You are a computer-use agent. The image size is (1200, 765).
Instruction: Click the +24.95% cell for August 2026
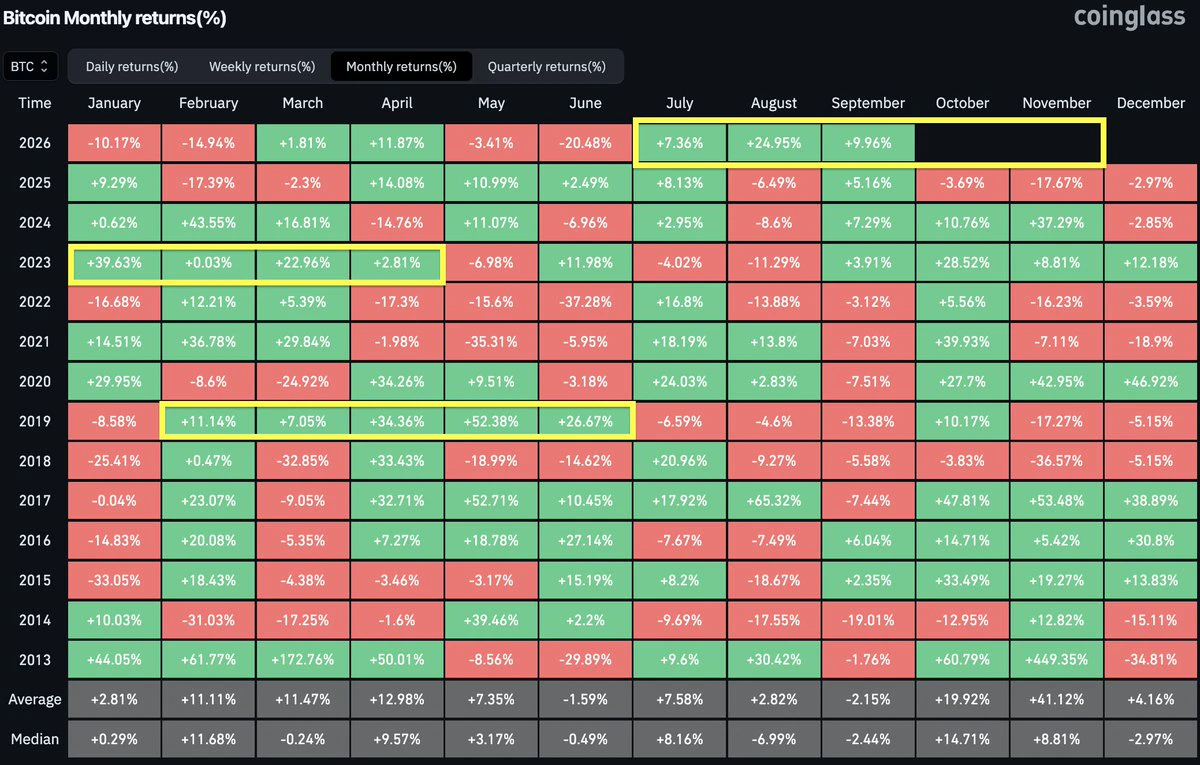pyautogui.click(x=774, y=142)
